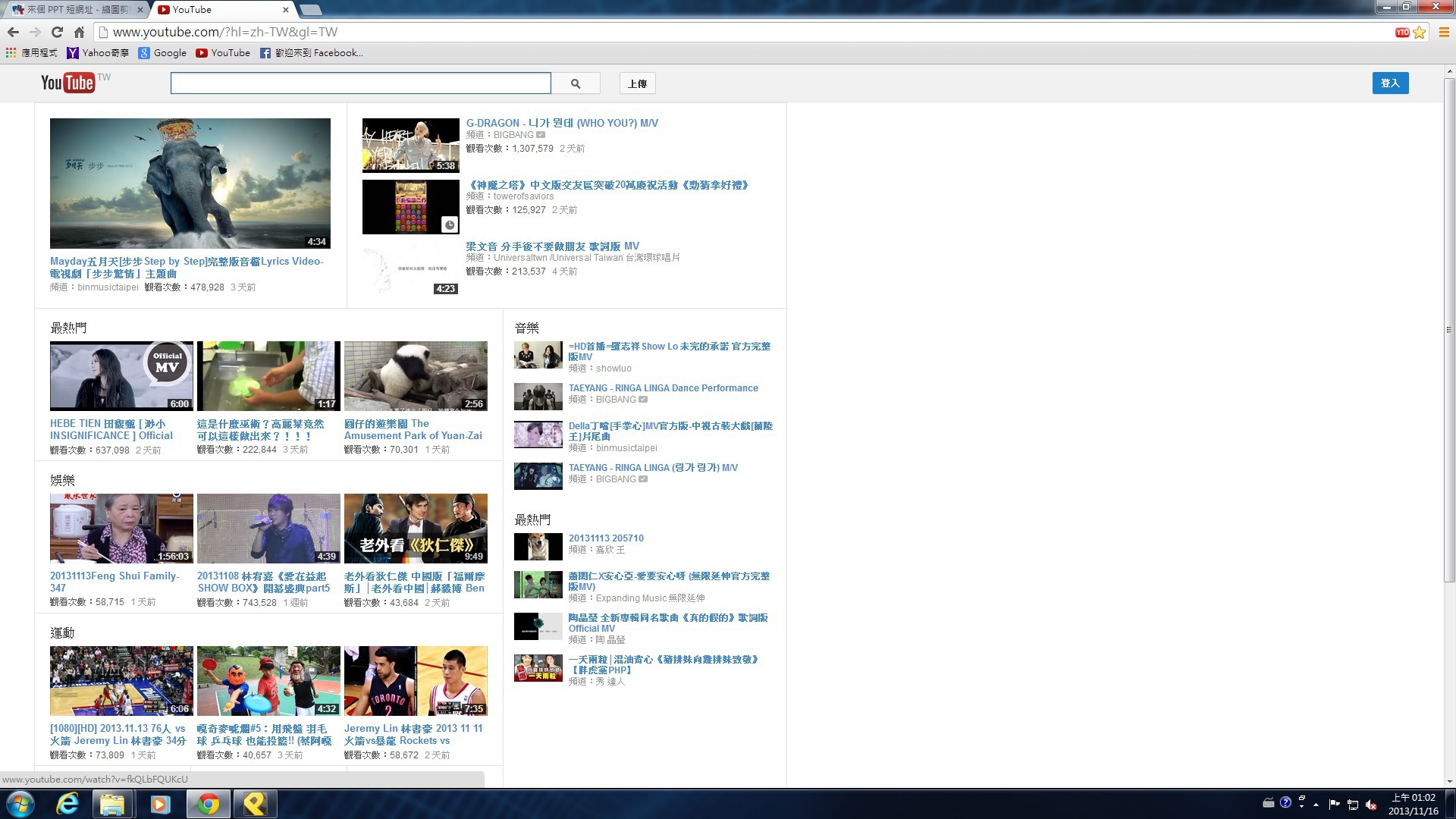Screen dimensions: 1456x819
Task: Open the HEBE TIEN Official MV thumbnail
Action: click(x=121, y=376)
